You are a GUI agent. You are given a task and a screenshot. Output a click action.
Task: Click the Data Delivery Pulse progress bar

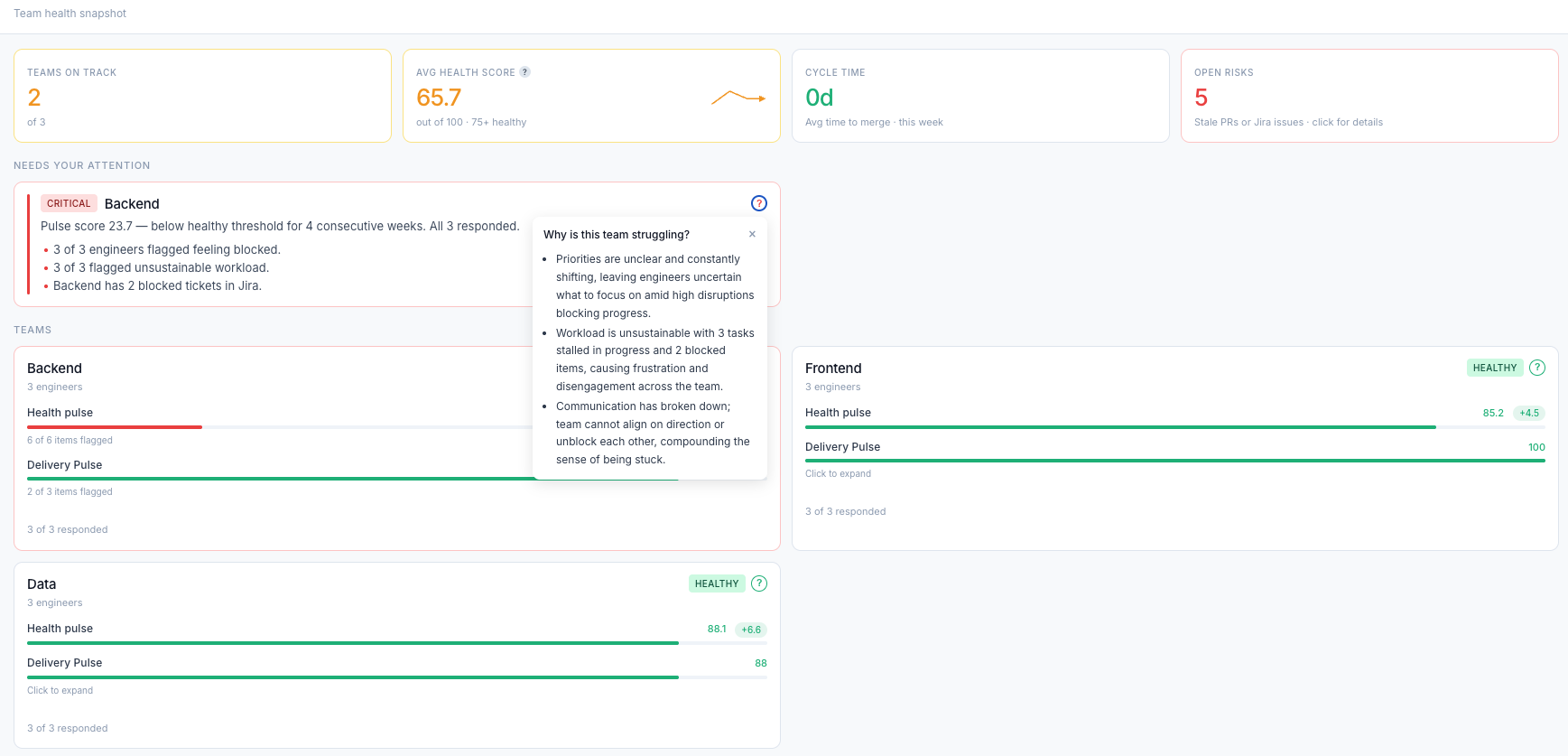point(397,677)
